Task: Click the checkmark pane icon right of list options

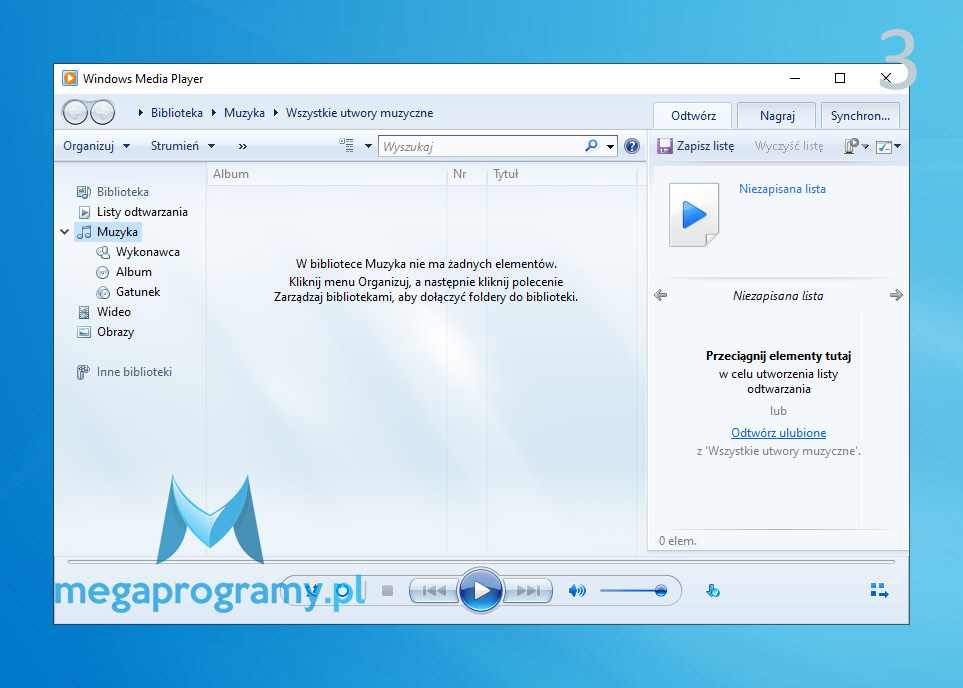Action: [883, 146]
